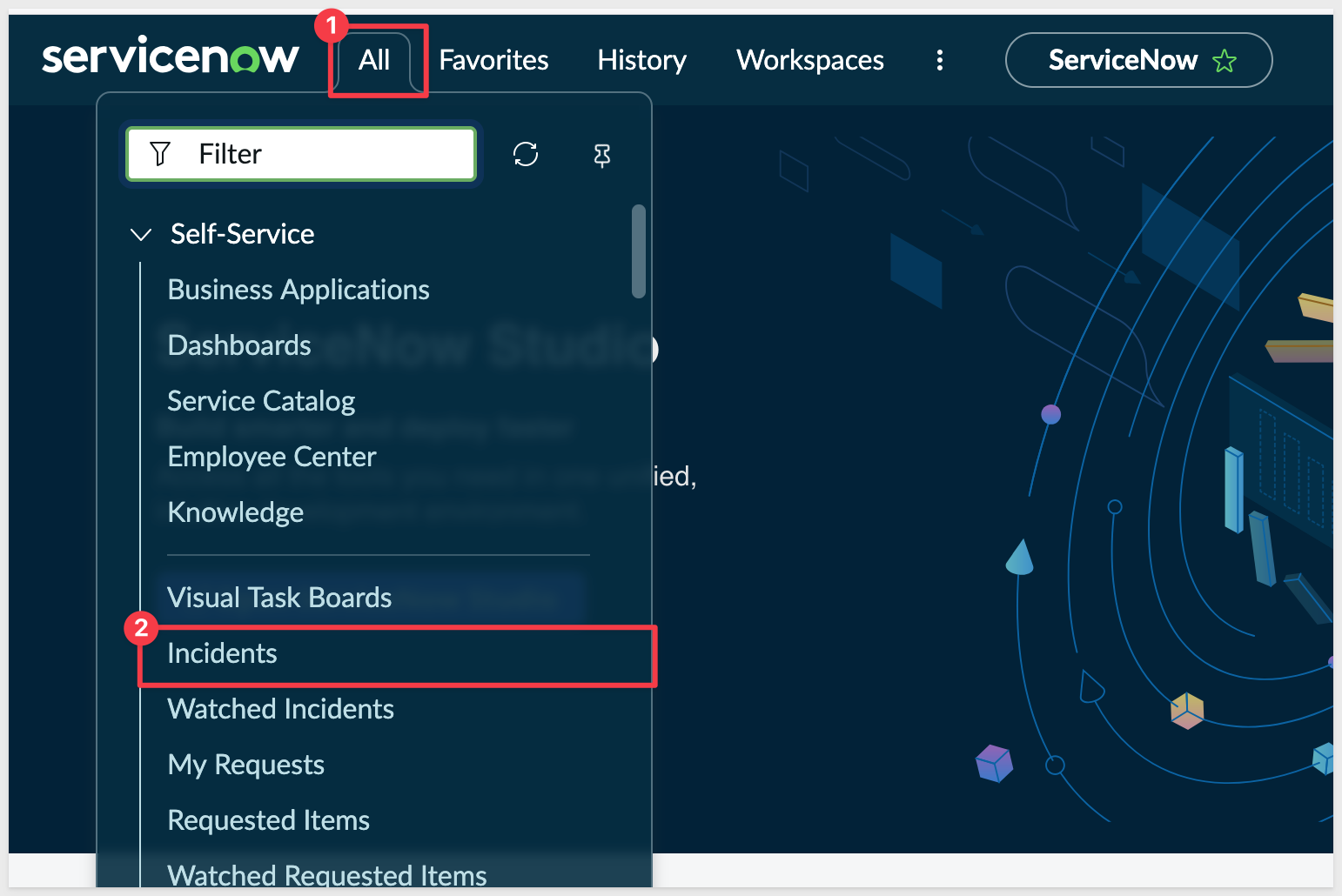This screenshot has height=896, width=1342.
Task: Collapse the Self-Service section
Action: click(x=140, y=234)
